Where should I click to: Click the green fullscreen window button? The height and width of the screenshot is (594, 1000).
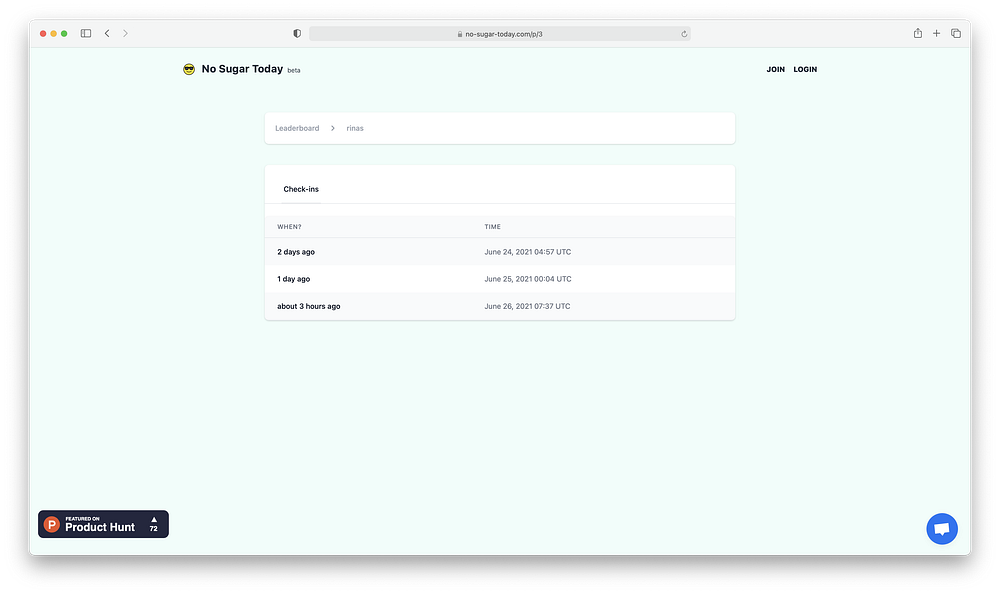pyautogui.click(x=64, y=34)
